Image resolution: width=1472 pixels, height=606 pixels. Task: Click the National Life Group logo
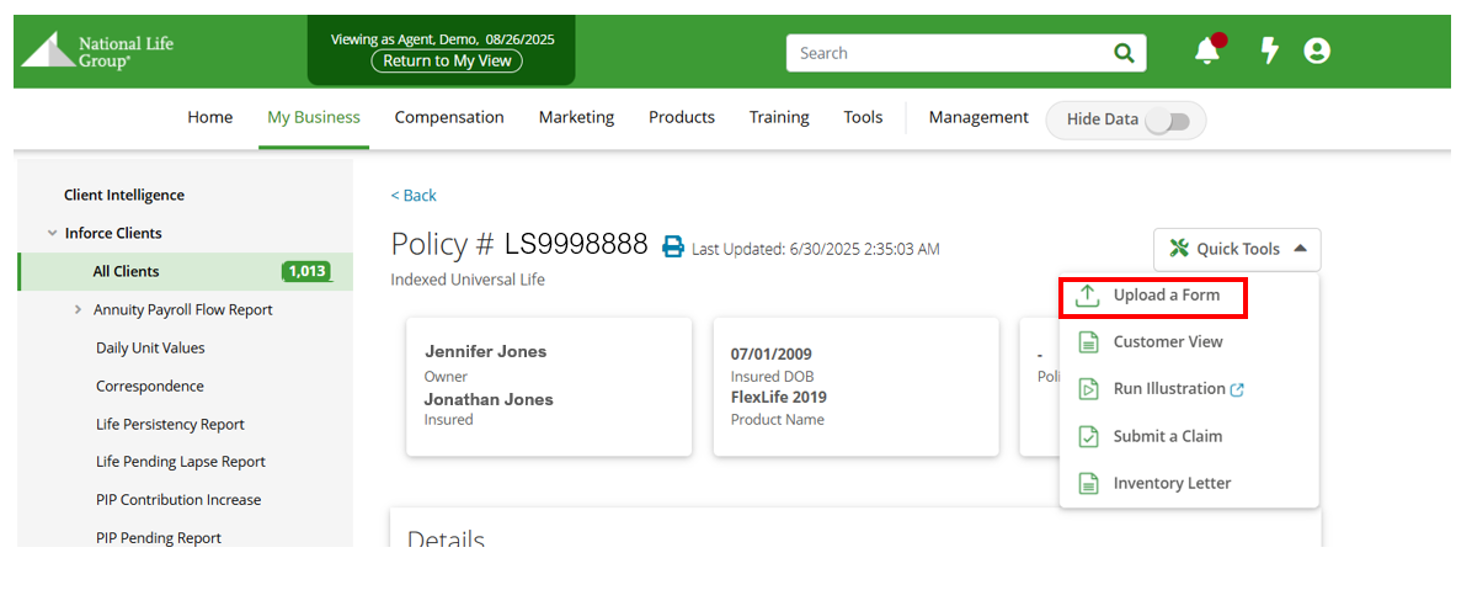tap(98, 52)
